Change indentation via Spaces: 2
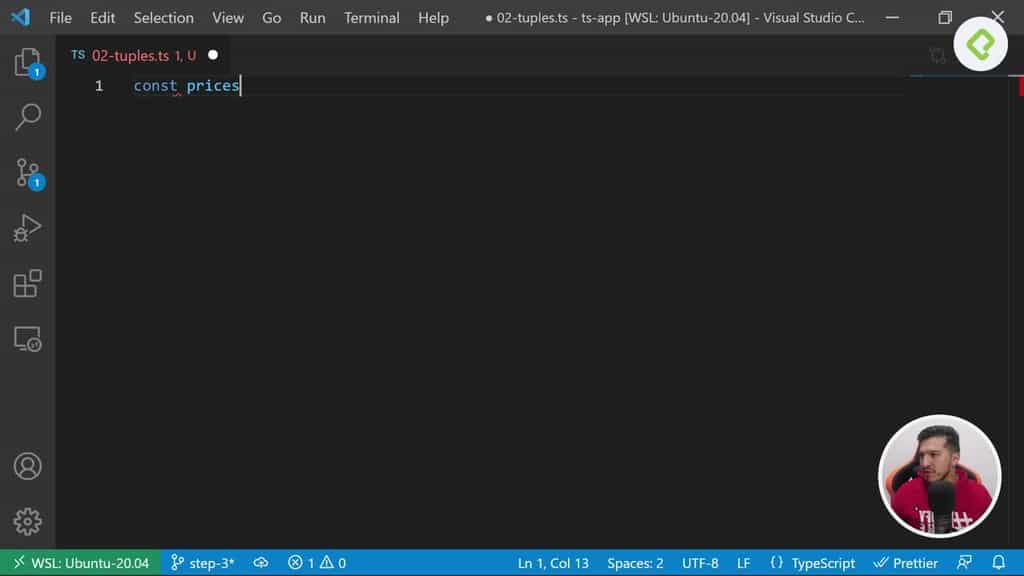 [x=635, y=562]
